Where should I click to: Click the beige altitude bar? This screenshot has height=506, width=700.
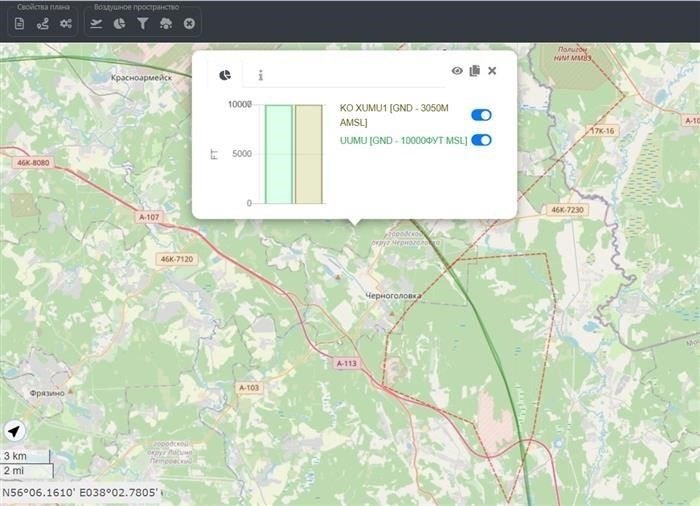point(308,155)
